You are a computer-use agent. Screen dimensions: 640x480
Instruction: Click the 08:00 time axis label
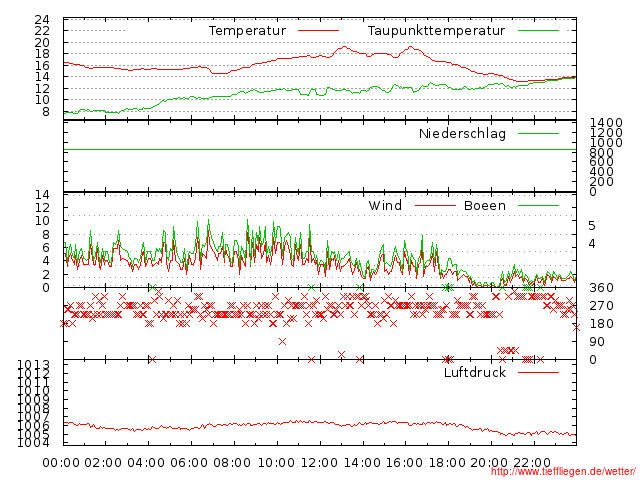tap(232, 463)
